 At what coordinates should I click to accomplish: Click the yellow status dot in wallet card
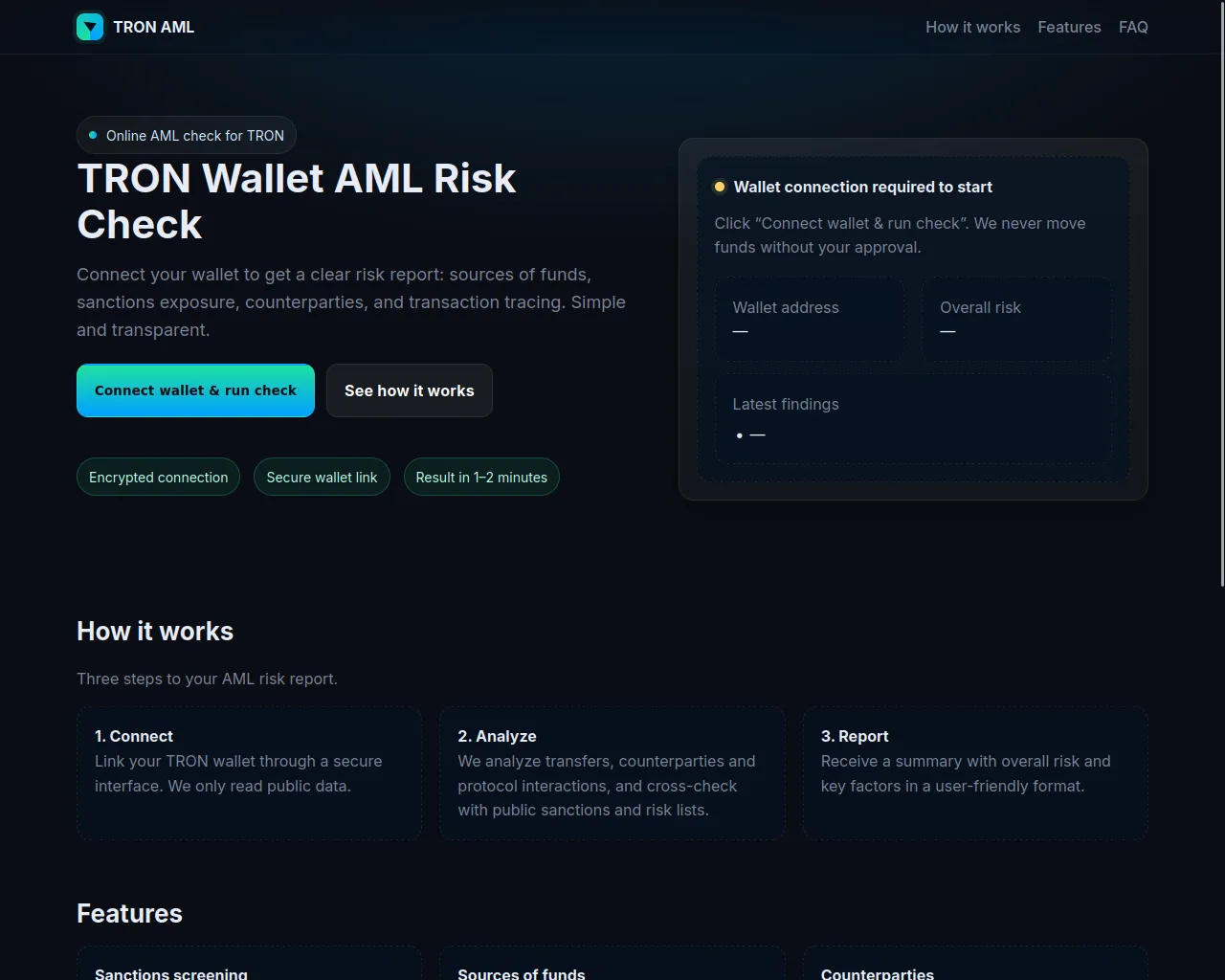[720, 187]
